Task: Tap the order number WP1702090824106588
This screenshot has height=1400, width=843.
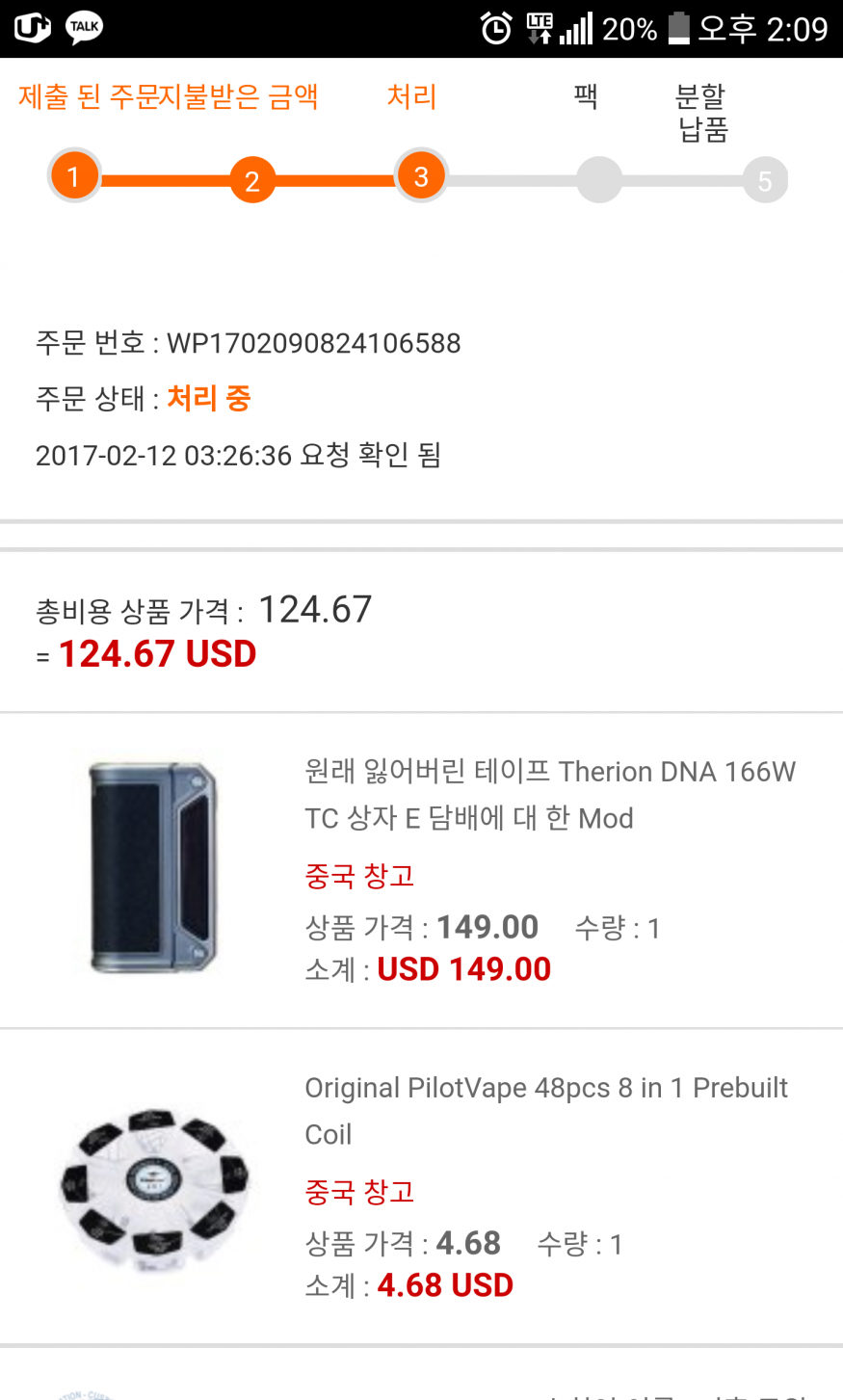Action: coord(314,343)
